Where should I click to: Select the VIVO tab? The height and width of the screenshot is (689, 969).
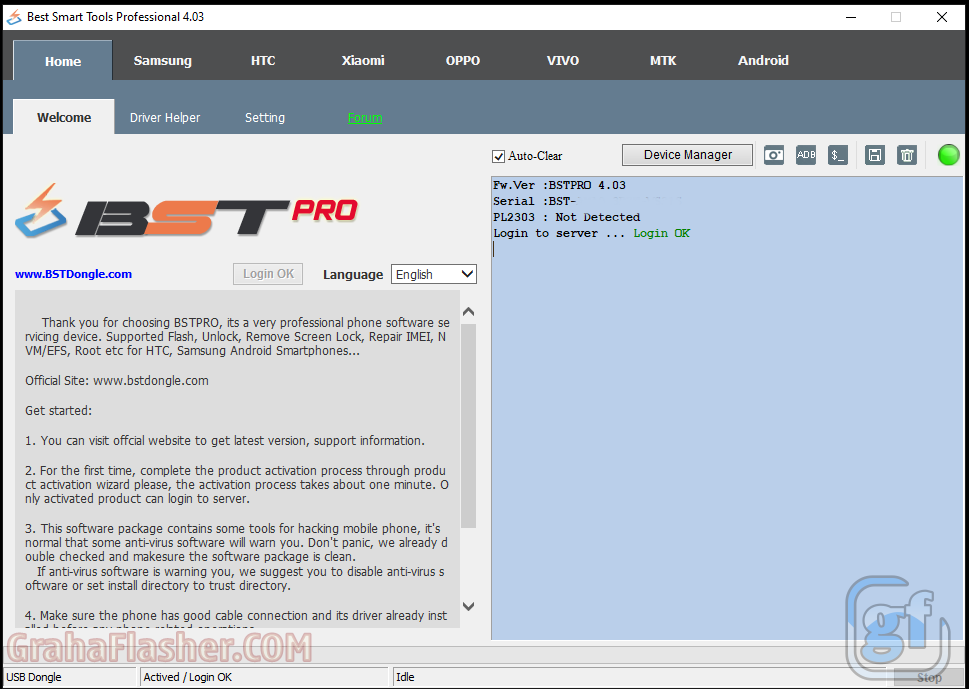(x=563, y=61)
